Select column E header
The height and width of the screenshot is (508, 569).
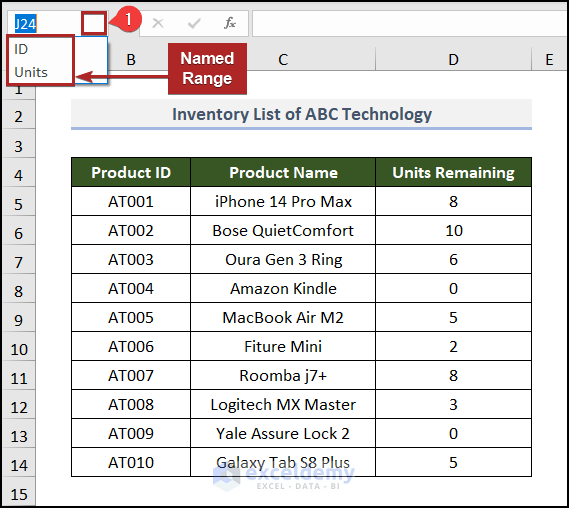pyautogui.click(x=550, y=59)
